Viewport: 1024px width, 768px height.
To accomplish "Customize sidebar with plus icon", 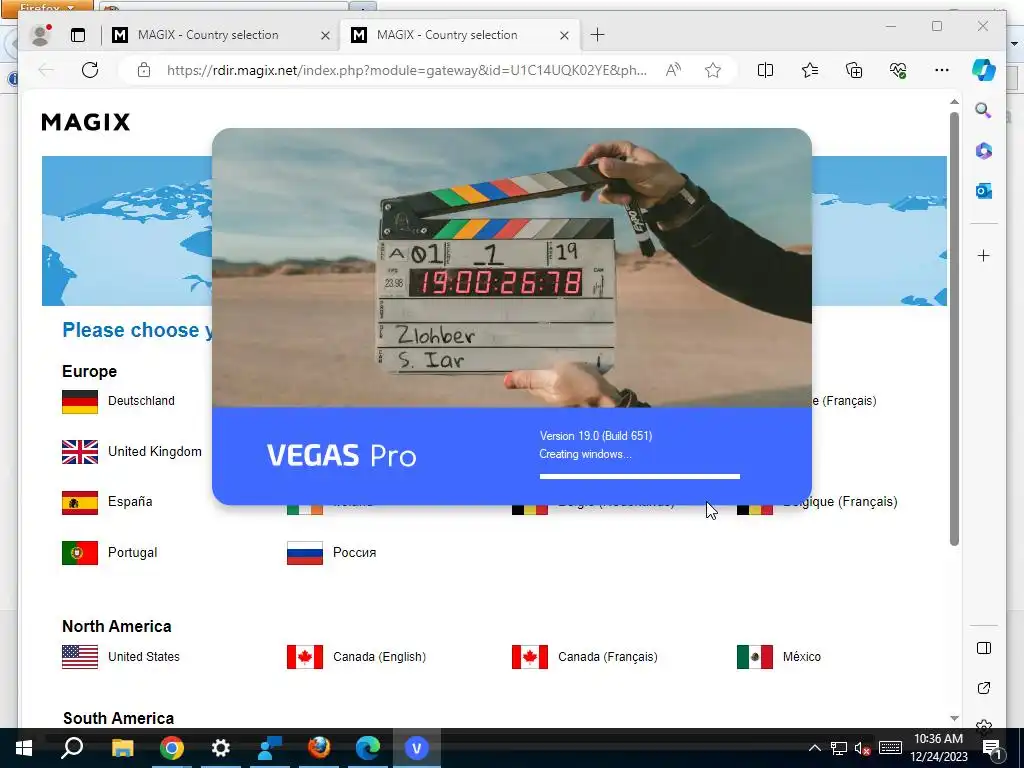I will tap(984, 255).
